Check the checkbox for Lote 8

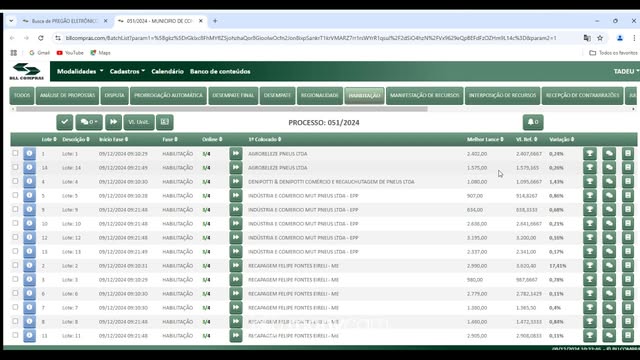(15, 321)
